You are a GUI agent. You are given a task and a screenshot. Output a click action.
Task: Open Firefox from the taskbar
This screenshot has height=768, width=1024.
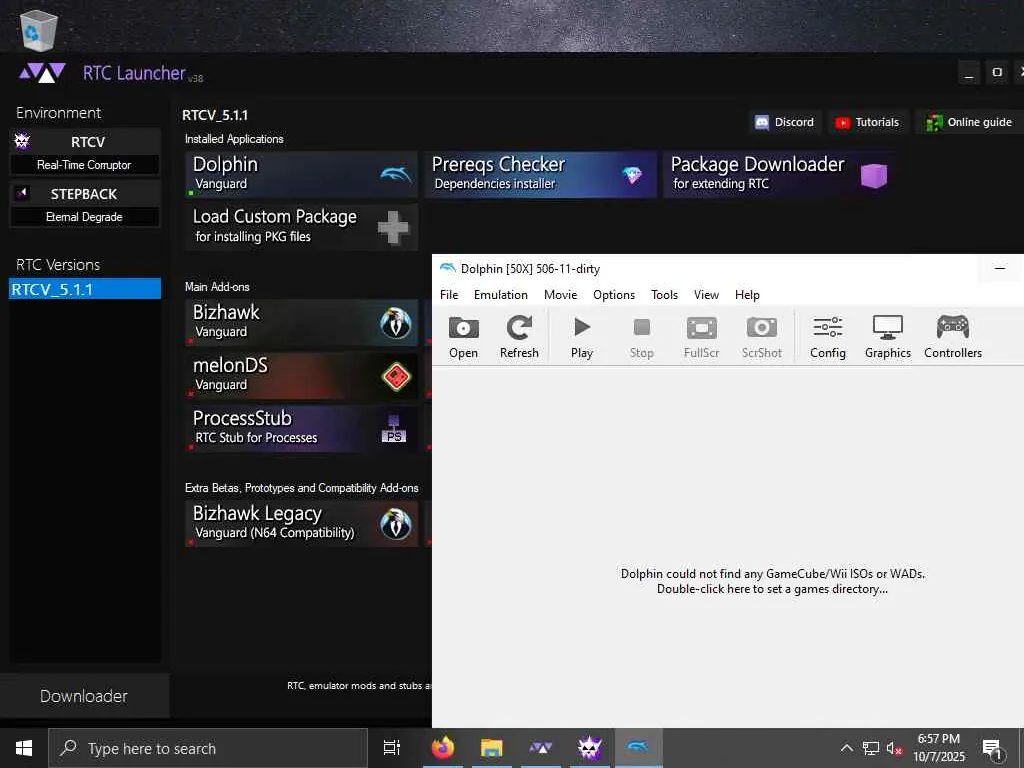click(443, 748)
